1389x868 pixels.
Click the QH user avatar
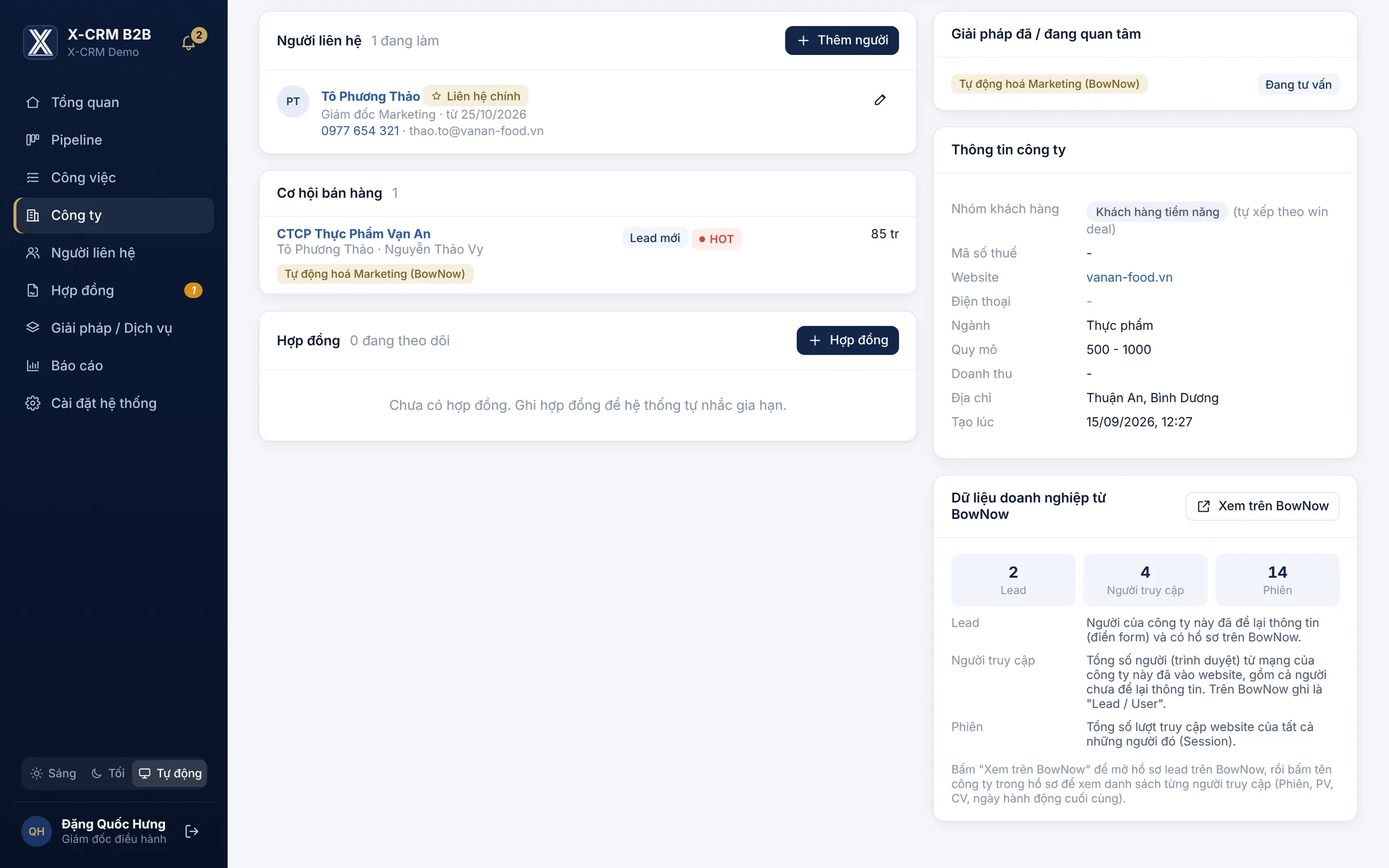36,832
